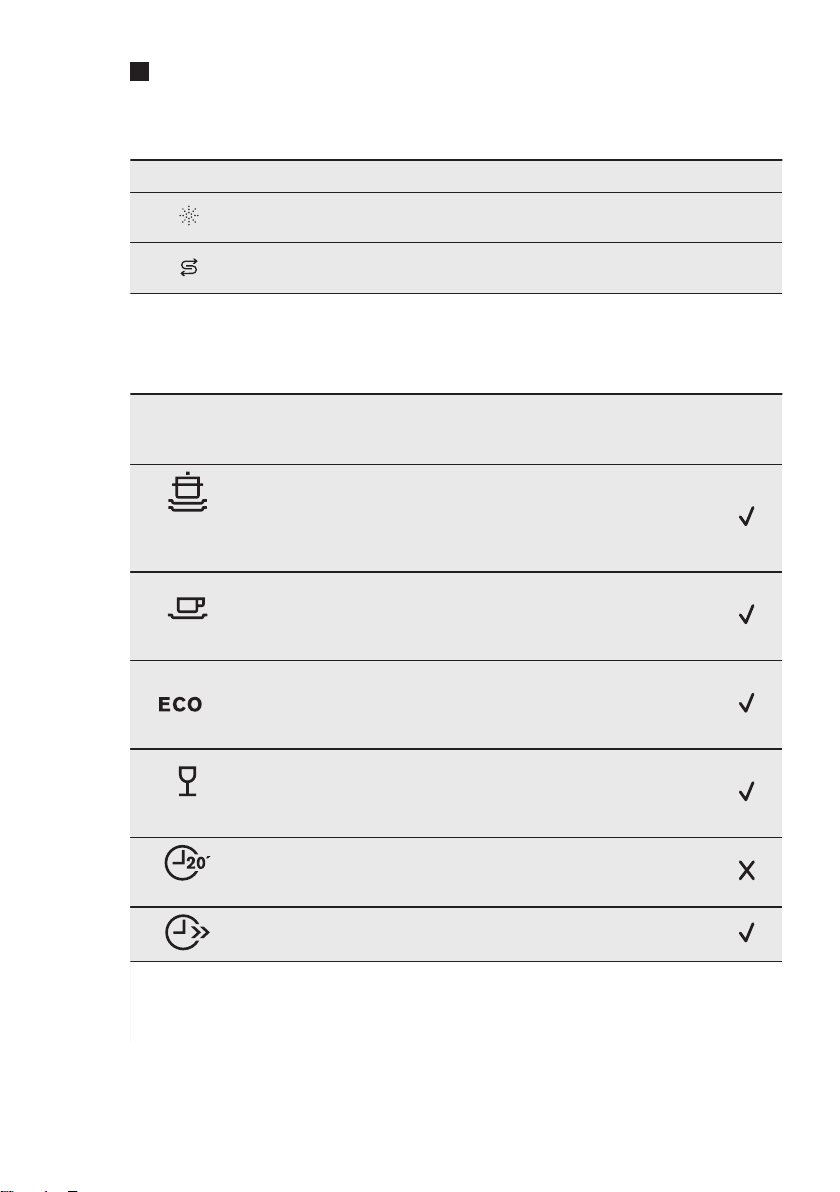
Task: Click the checkmark in the pot program row
Action: (x=746, y=517)
